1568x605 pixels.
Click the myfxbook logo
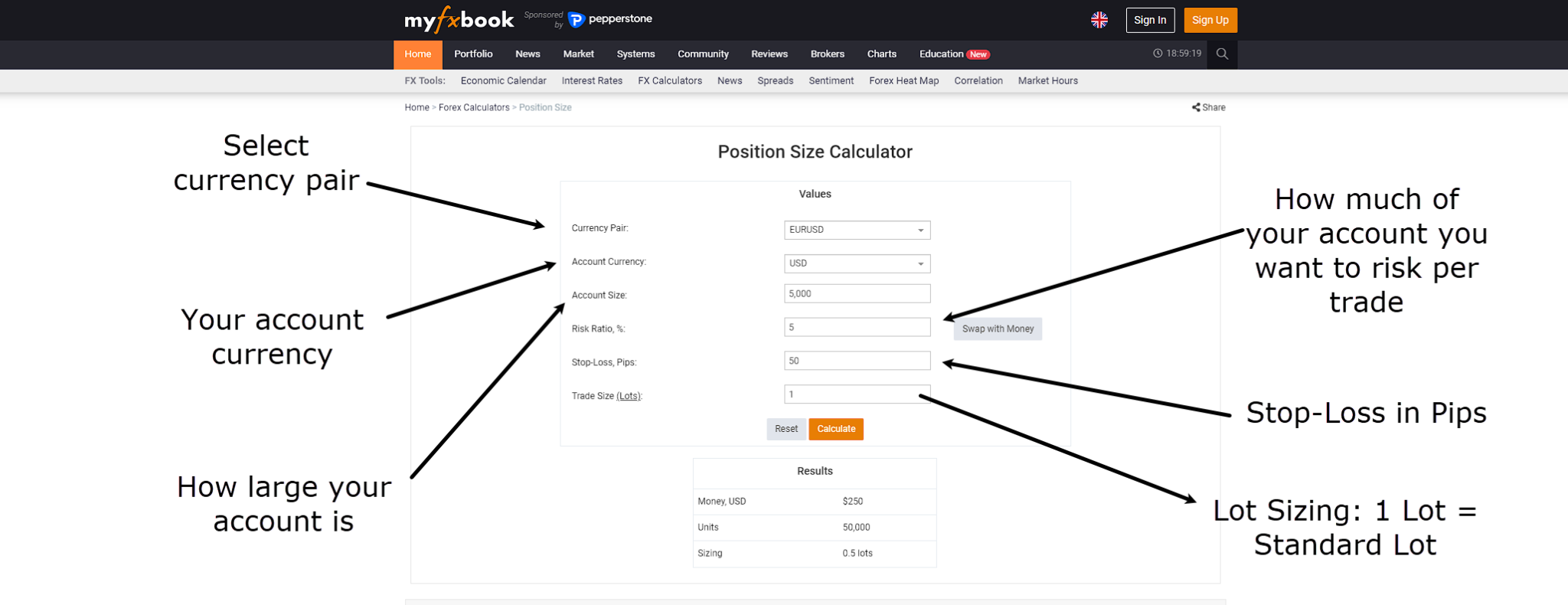tap(459, 20)
